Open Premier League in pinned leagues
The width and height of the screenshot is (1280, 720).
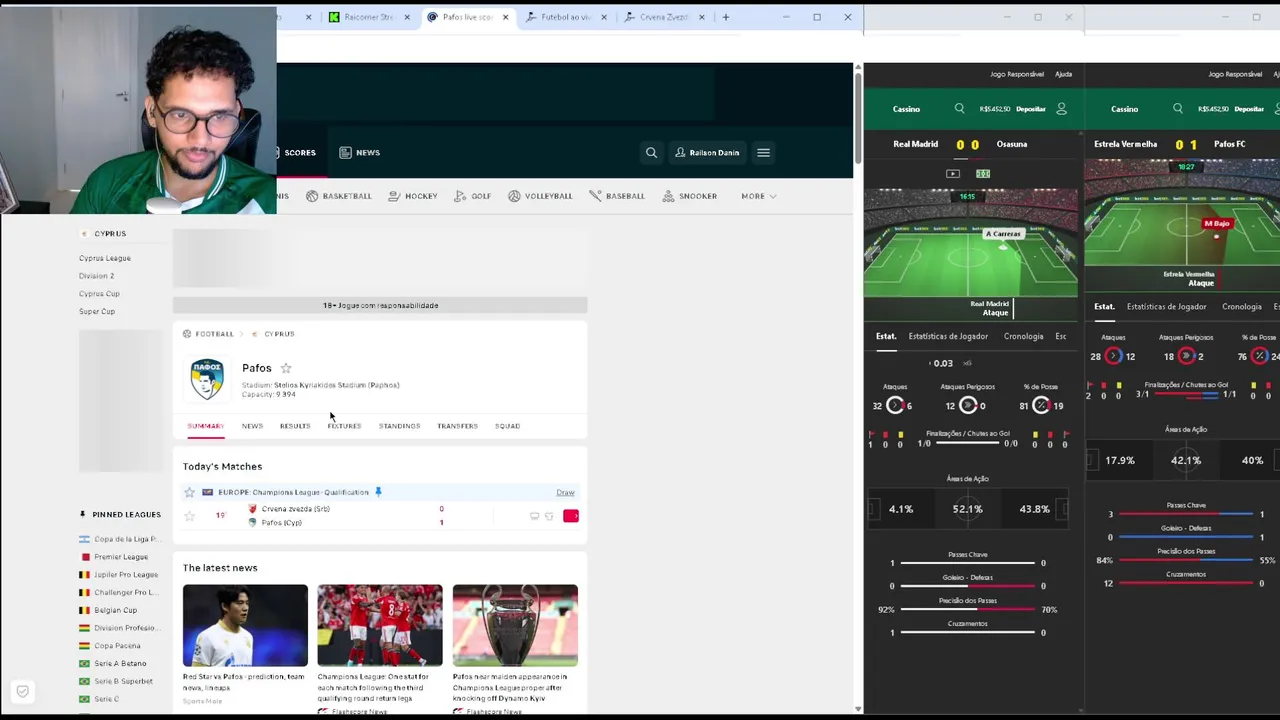pyautogui.click(x=121, y=557)
